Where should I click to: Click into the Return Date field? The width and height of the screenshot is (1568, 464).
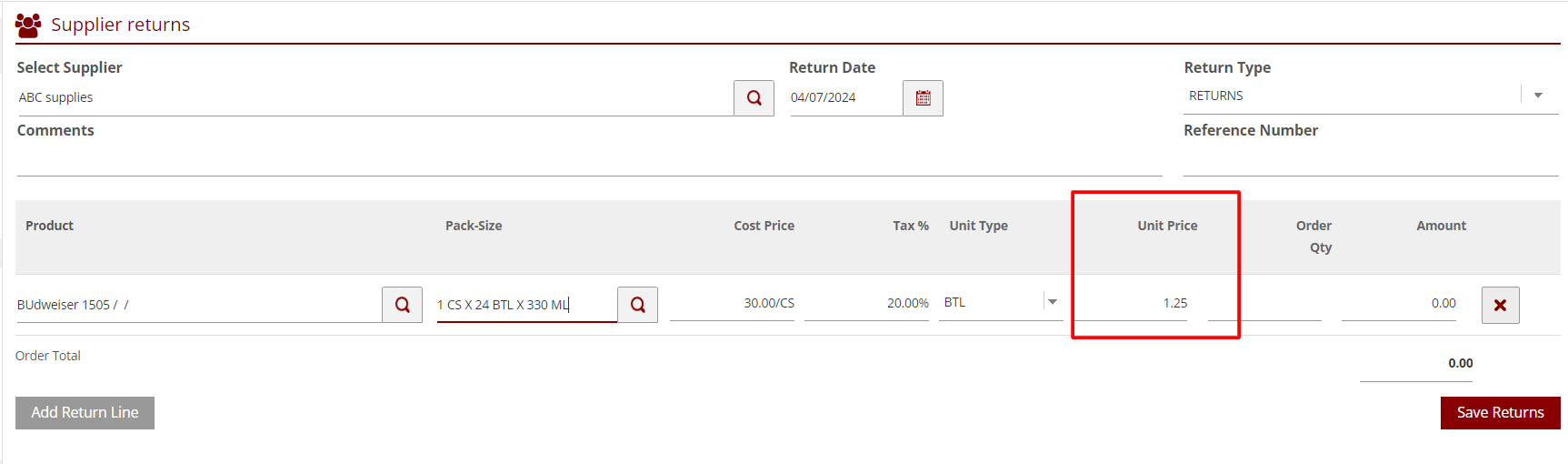click(844, 98)
